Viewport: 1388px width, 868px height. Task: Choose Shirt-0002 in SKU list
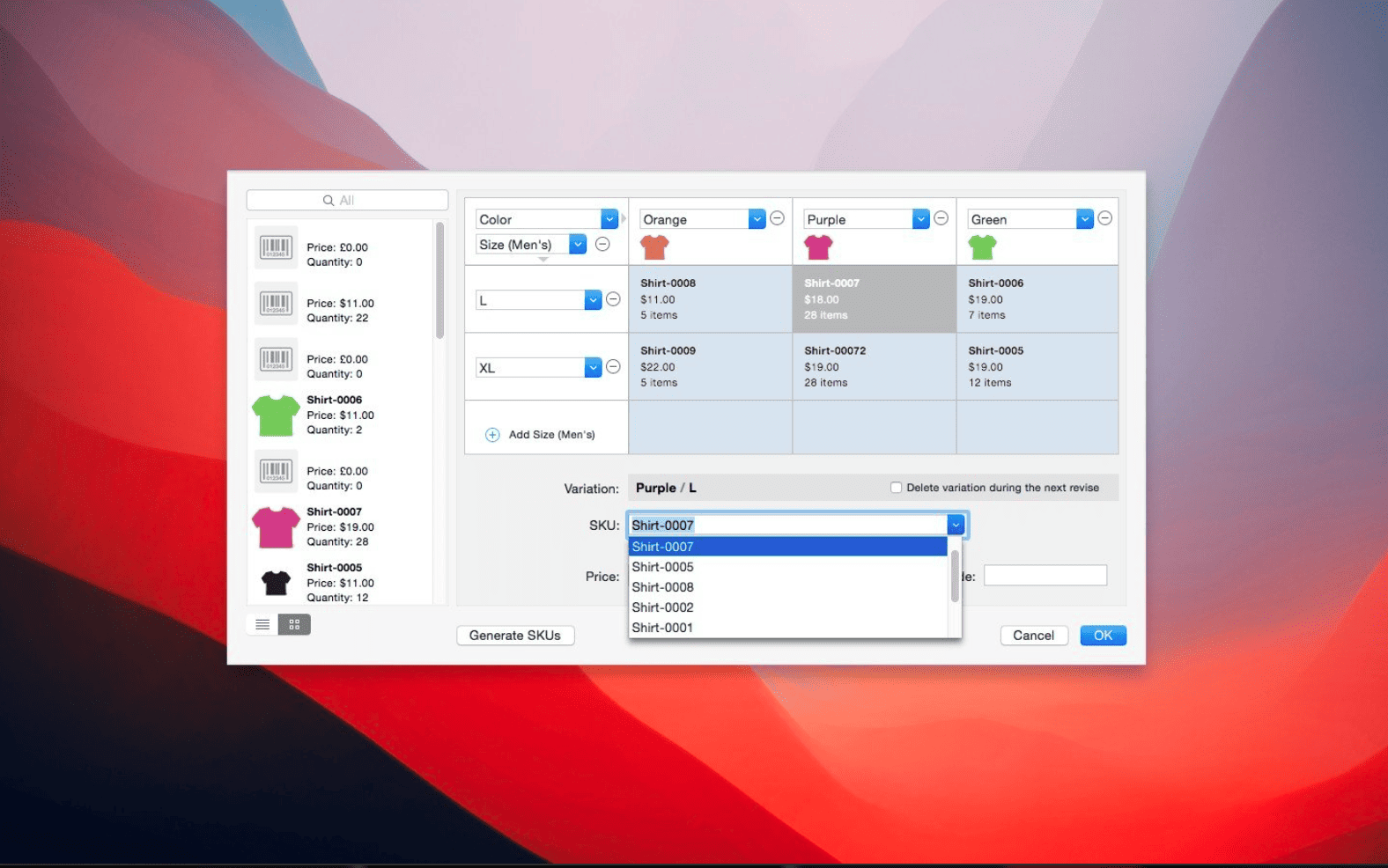tap(787, 607)
